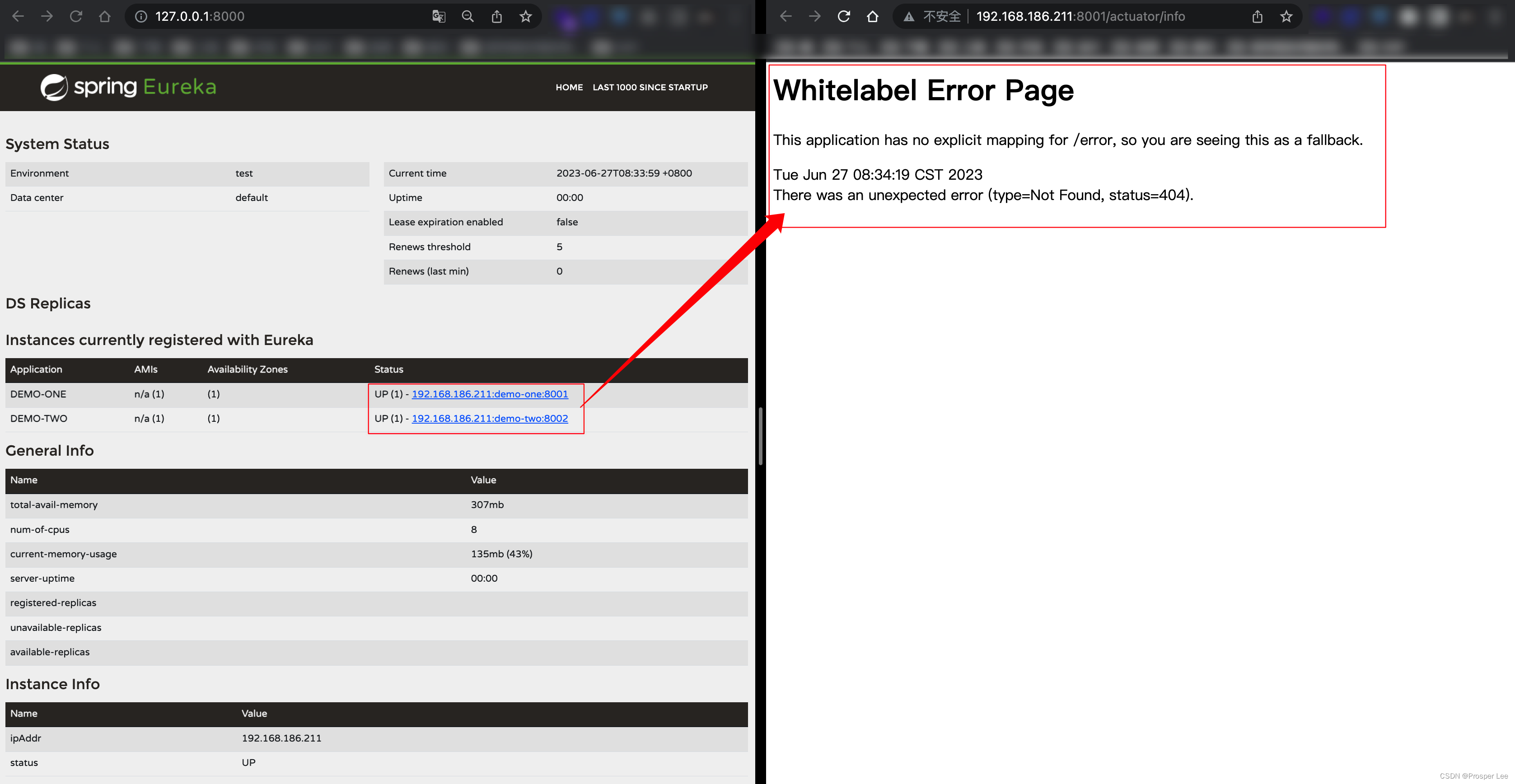The width and height of the screenshot is (1515, 784).
Task: Click the Lease expiration enabled value 'false'
Action: pyautogui.click(x=567, y=222)
